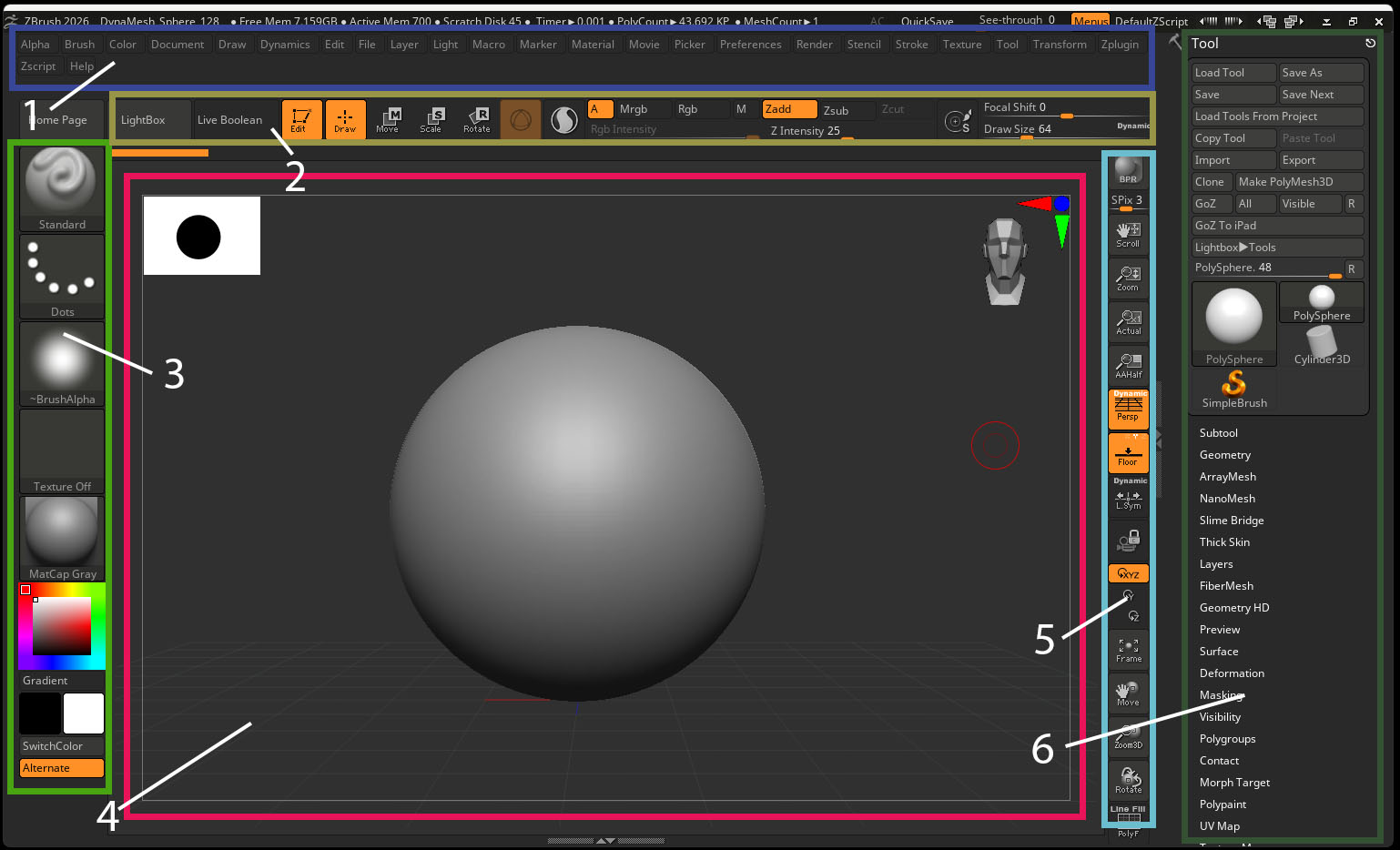The width and height of the screenshot is (1400, 850).
Task: Click the Load Tool button
Action: (1233, 73)
